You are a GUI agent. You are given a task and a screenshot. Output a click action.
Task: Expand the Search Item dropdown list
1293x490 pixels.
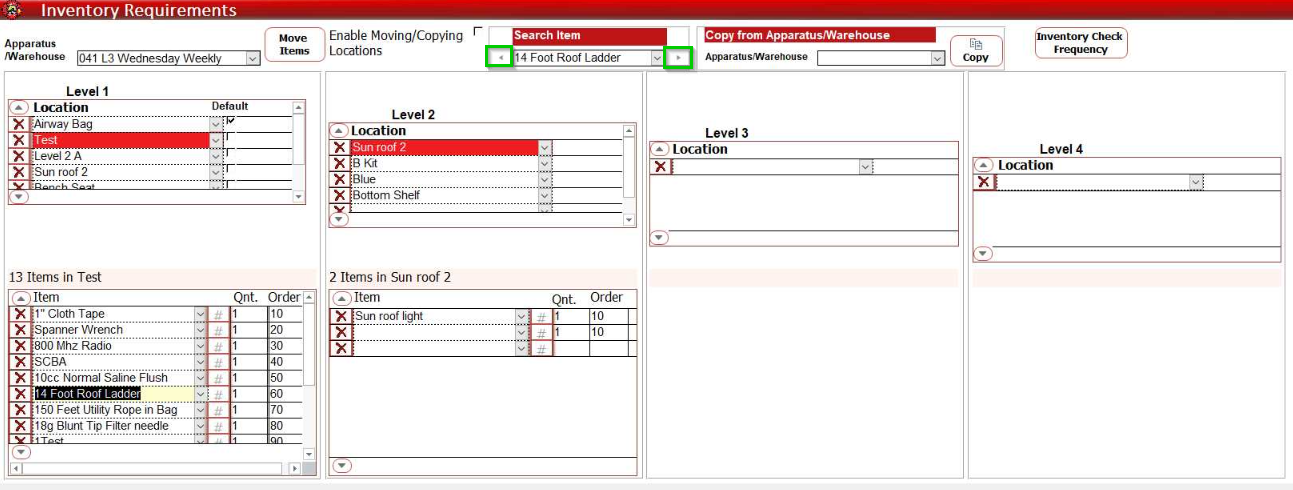(657, 58)
